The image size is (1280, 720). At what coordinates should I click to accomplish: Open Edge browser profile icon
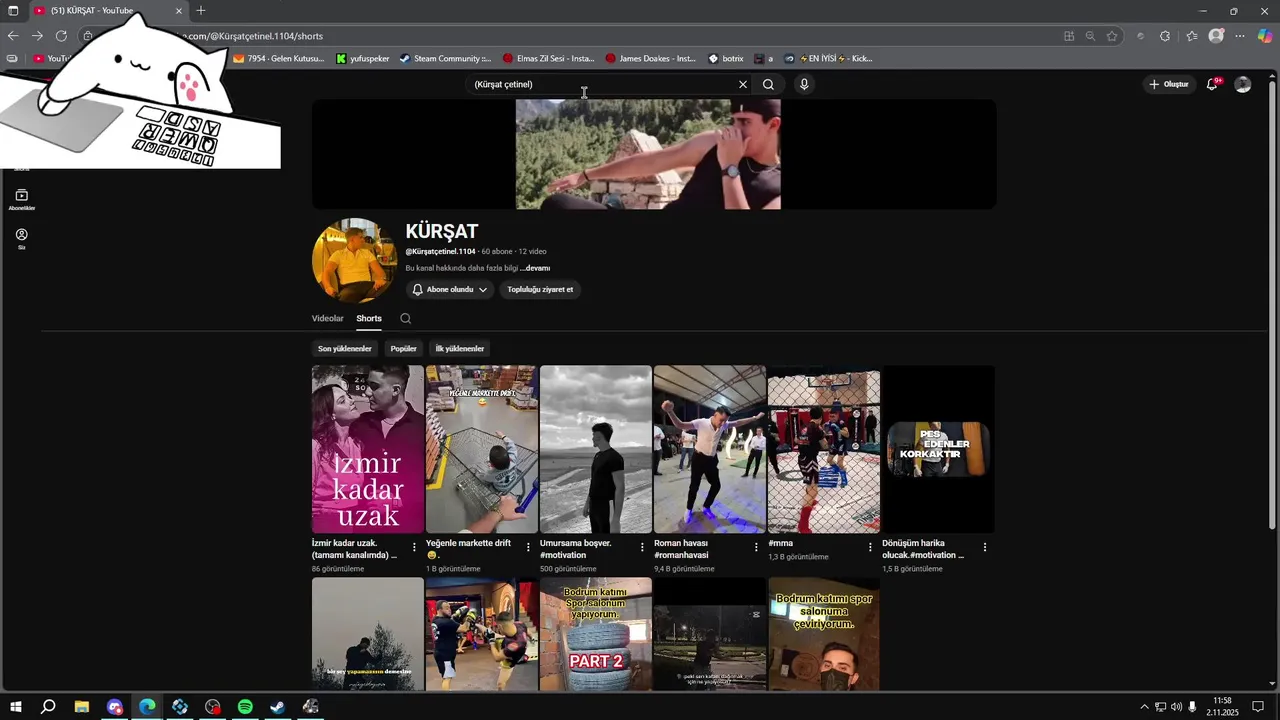[x=1216, y=36]
